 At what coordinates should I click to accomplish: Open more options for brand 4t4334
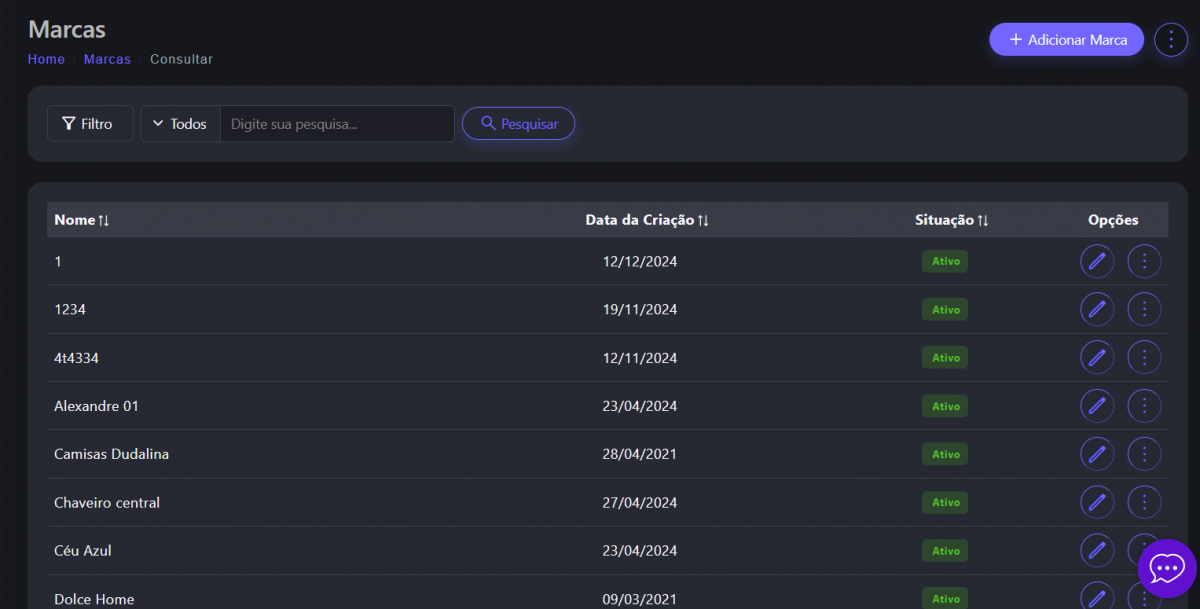coord(1144,357)
